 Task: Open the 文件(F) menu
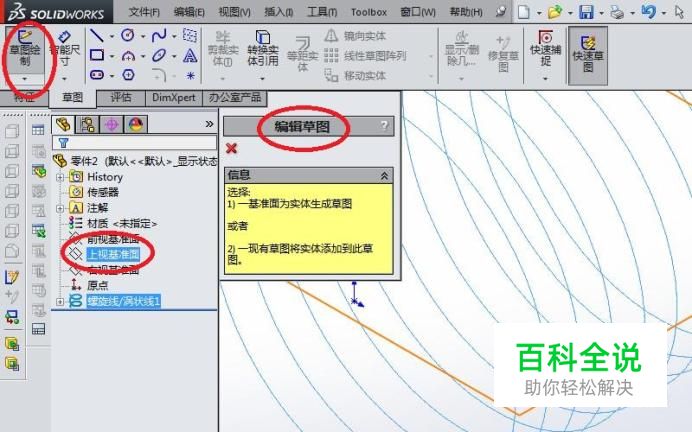pyautogui.click(x=144, y=12)
